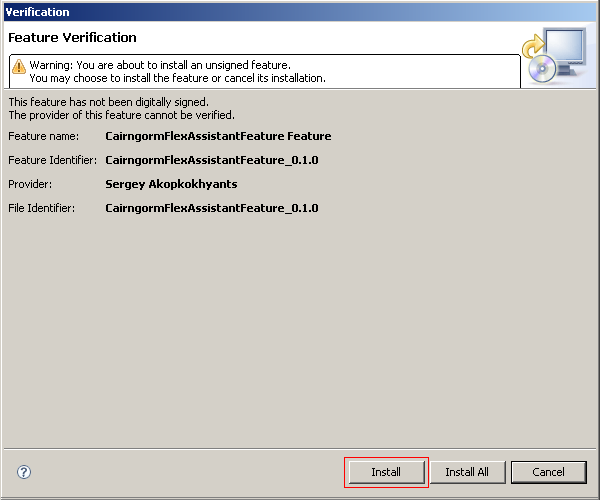Open help via the question mark icon

click(24, 472)
